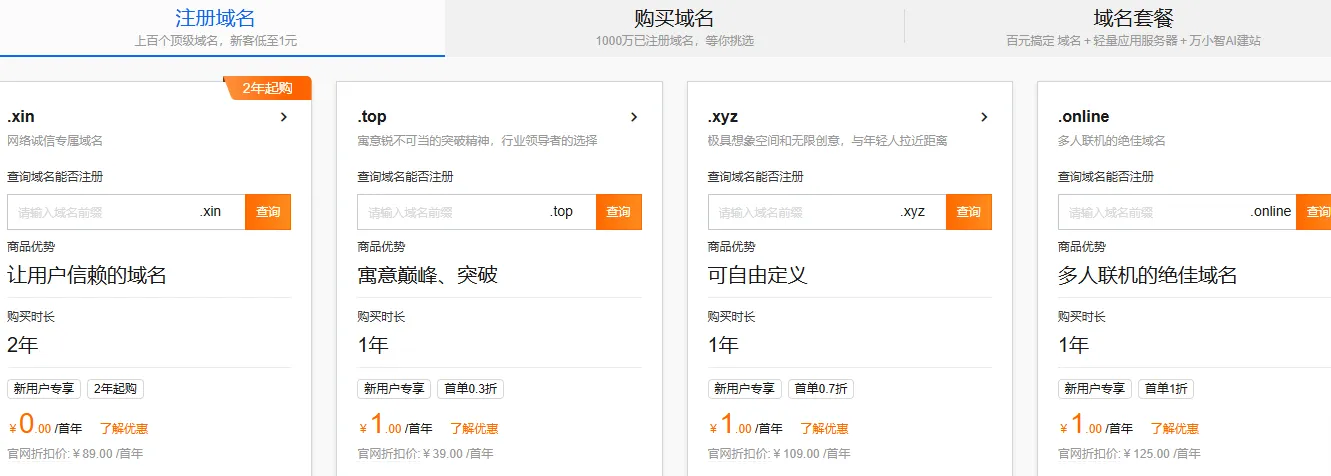Screen dimensions: 1331x476
Task: Click the ¥0.00/首年 price
Action: [x=45, y=425]
